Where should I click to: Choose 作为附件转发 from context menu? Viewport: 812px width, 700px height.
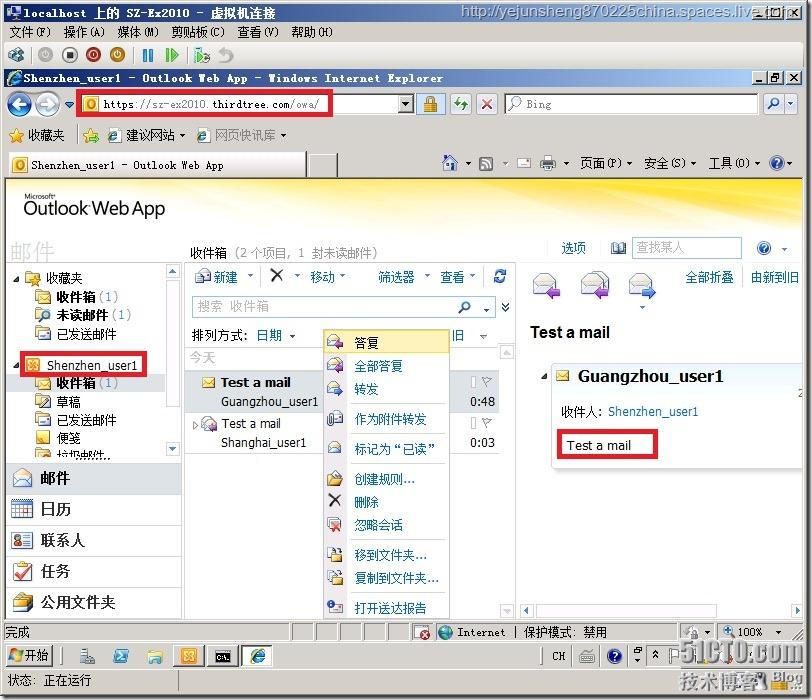click(386, 419)
